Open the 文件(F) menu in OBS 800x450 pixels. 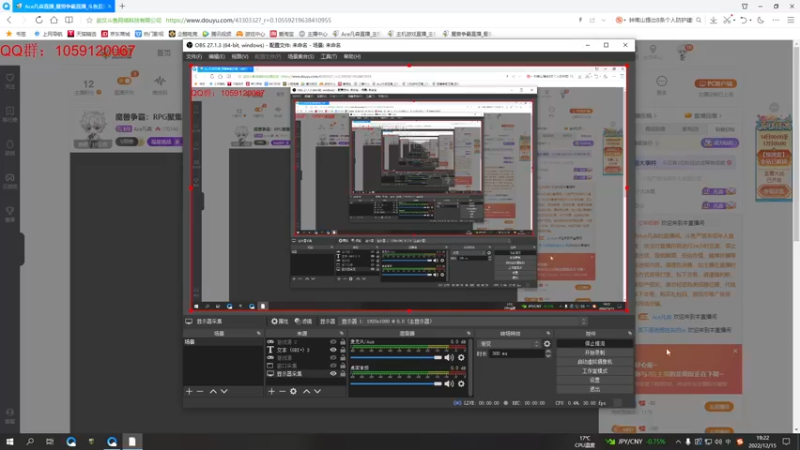[x=194, y=57]
